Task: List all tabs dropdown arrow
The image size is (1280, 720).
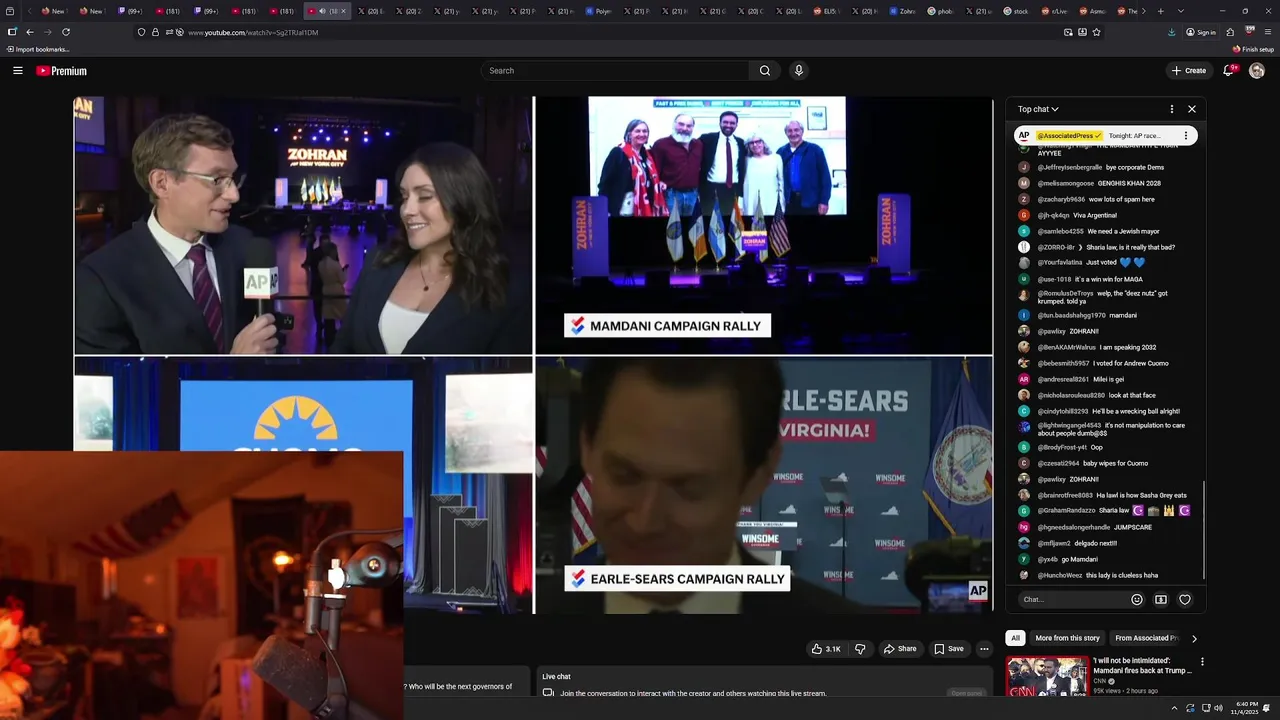Action: coord(1181,11)
